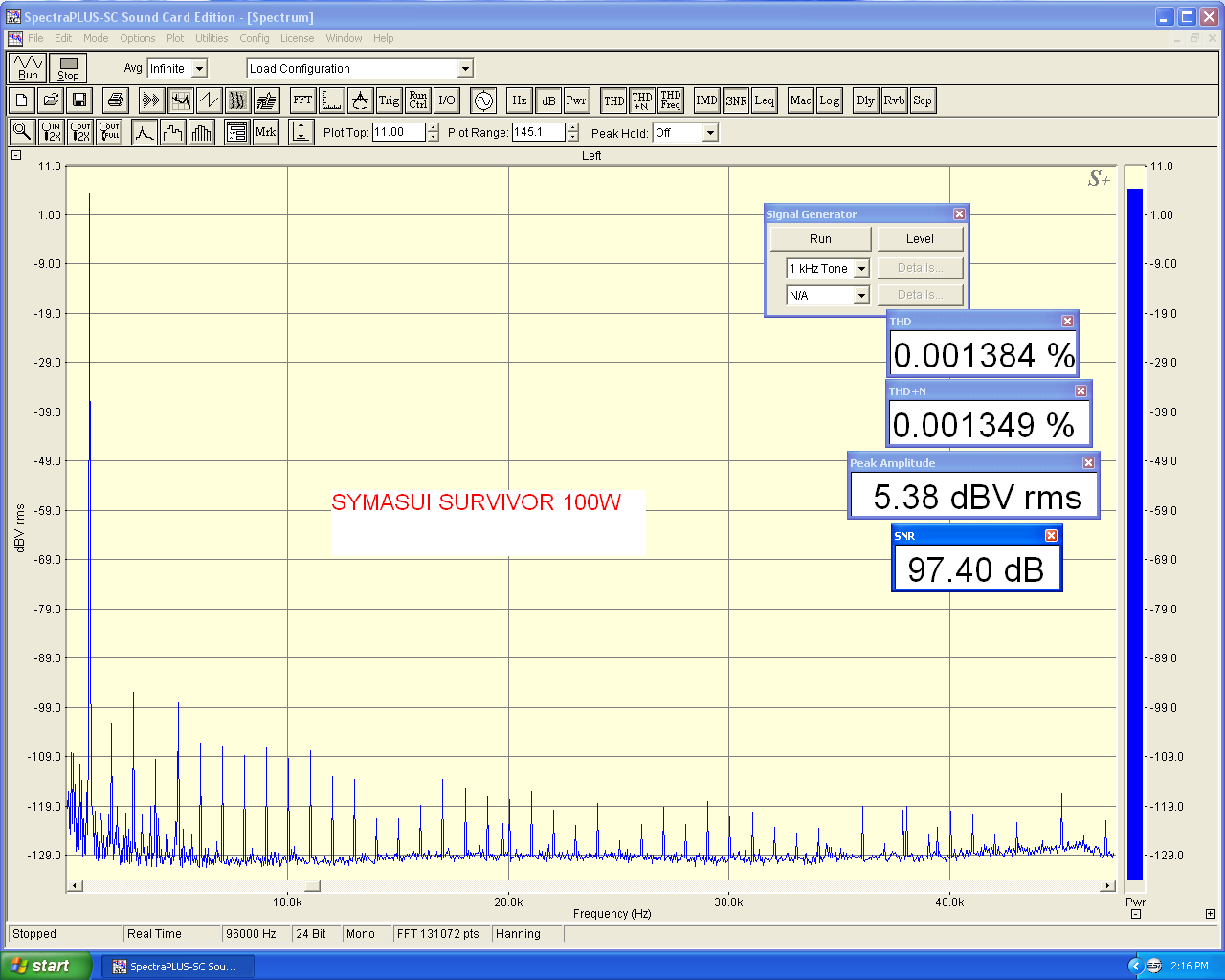Click the SpectraPLUS-SC taskbar button
The width and height of the screenshot is (1225, 980).
tap(179, 967)
